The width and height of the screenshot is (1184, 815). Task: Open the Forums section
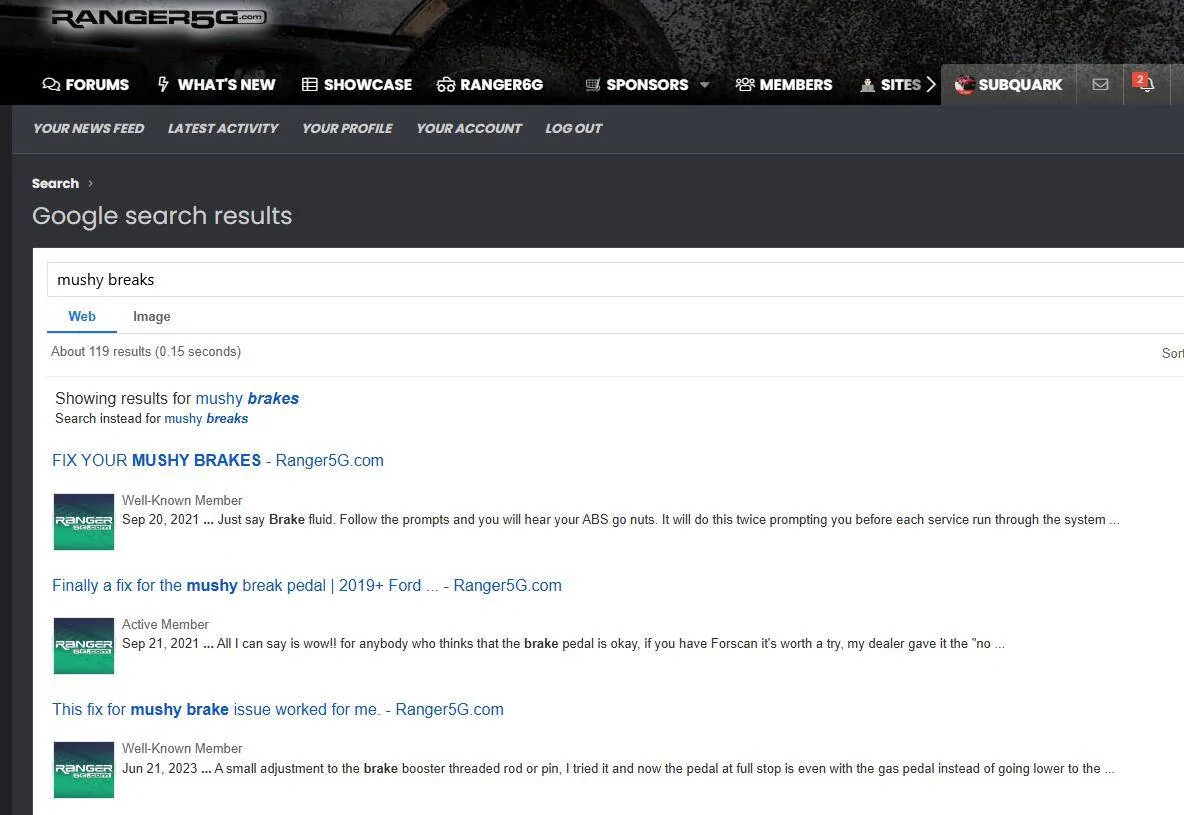pyautogui.click(x=85, y=85)
